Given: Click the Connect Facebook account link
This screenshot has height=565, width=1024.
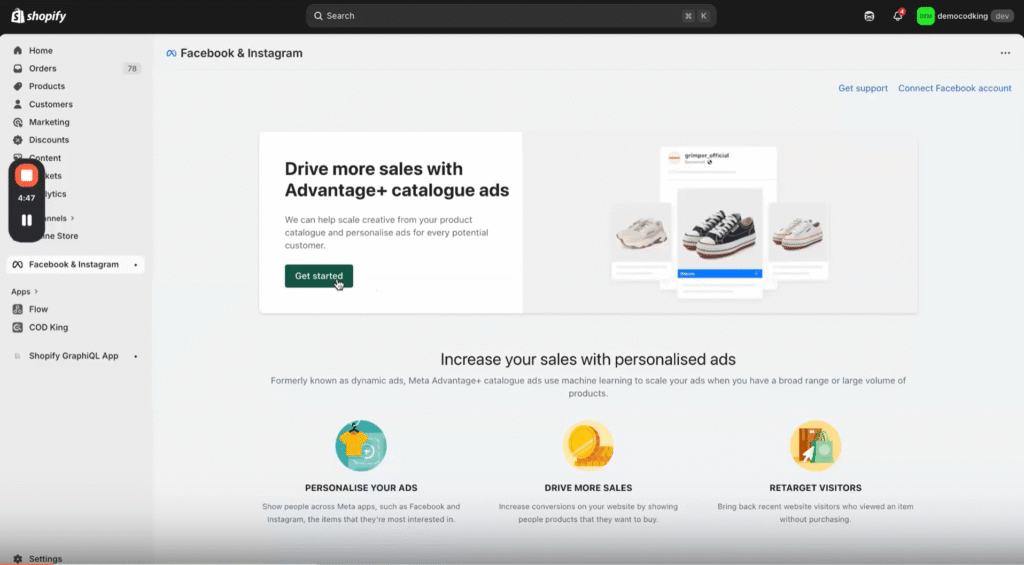Looking at the screenshot, I should [954, 88].
